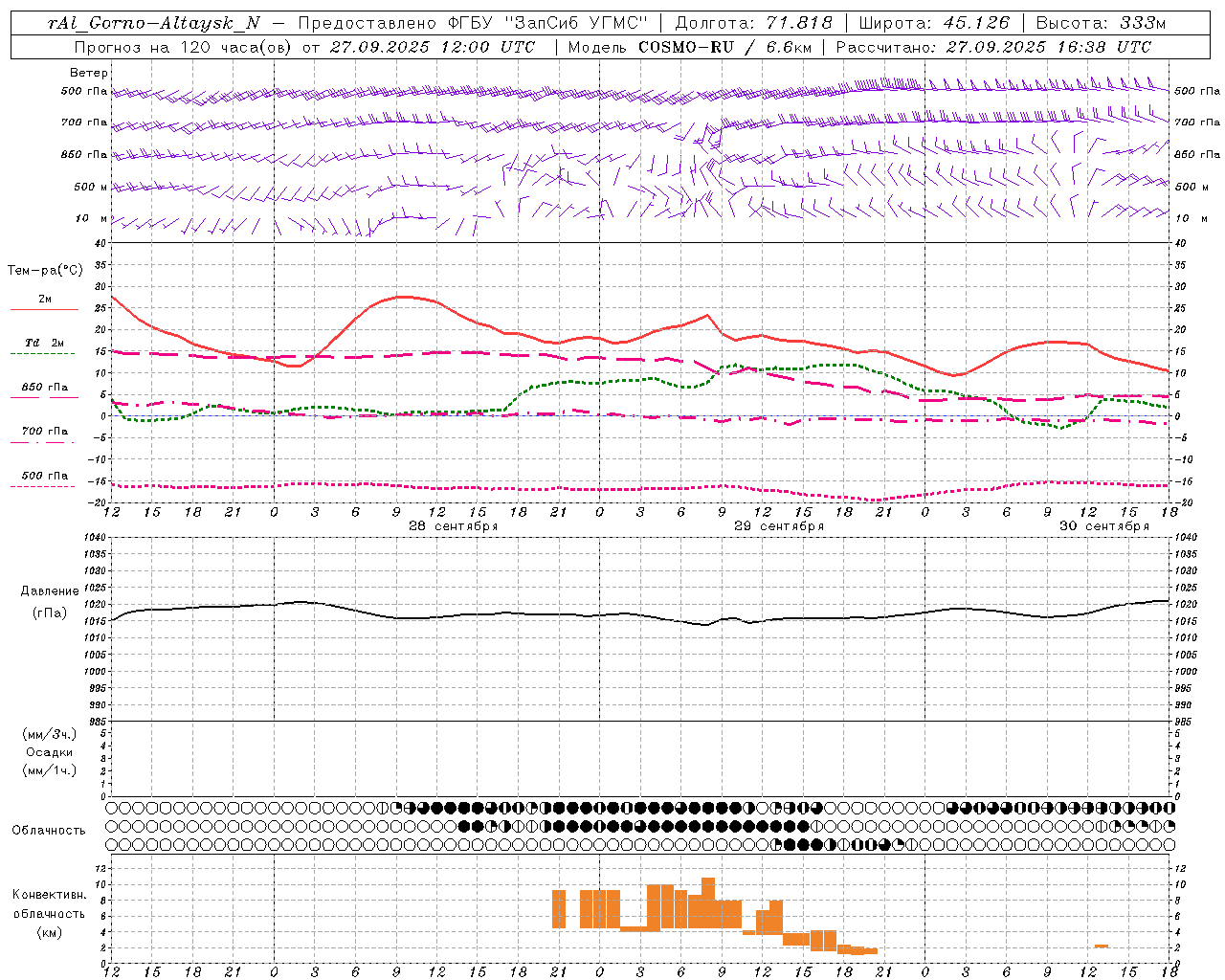
Task: Select the Прогноз на 120 часа(ов) text
Action: point(183,47)
